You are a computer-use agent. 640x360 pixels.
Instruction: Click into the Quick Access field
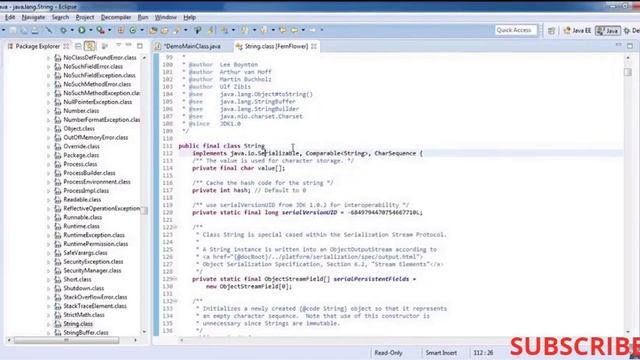515,30
